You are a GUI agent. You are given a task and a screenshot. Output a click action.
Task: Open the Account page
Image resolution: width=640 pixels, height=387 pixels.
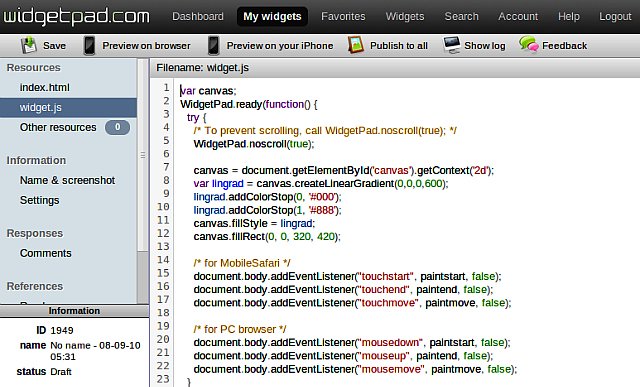518,16
